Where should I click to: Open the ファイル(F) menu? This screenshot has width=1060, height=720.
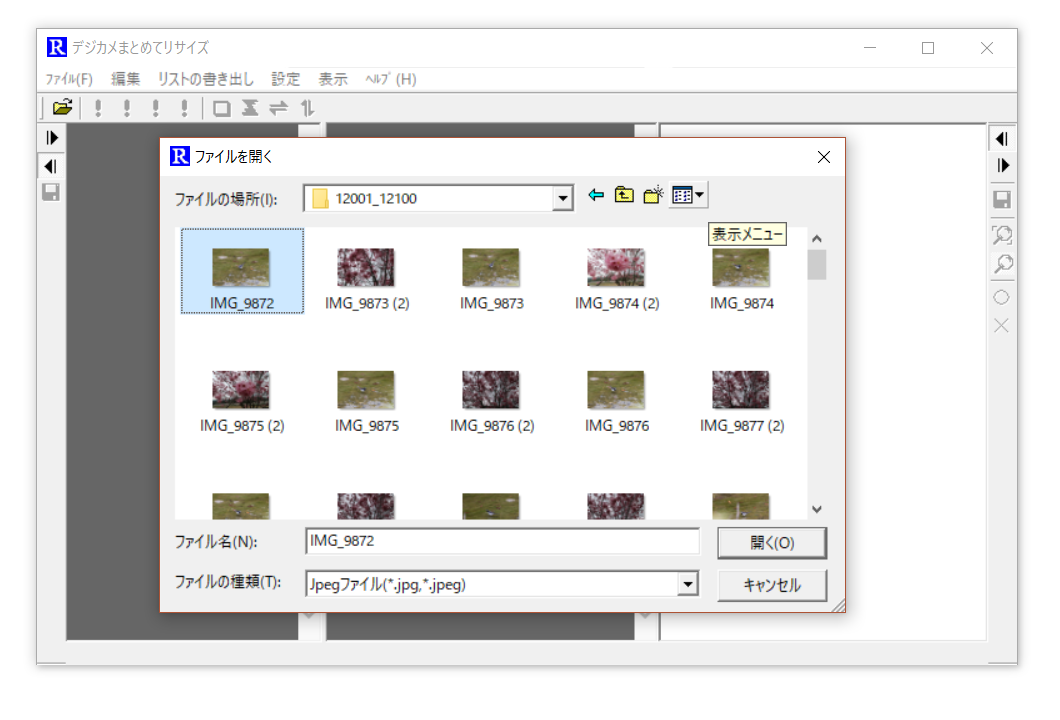click(69, 79)
